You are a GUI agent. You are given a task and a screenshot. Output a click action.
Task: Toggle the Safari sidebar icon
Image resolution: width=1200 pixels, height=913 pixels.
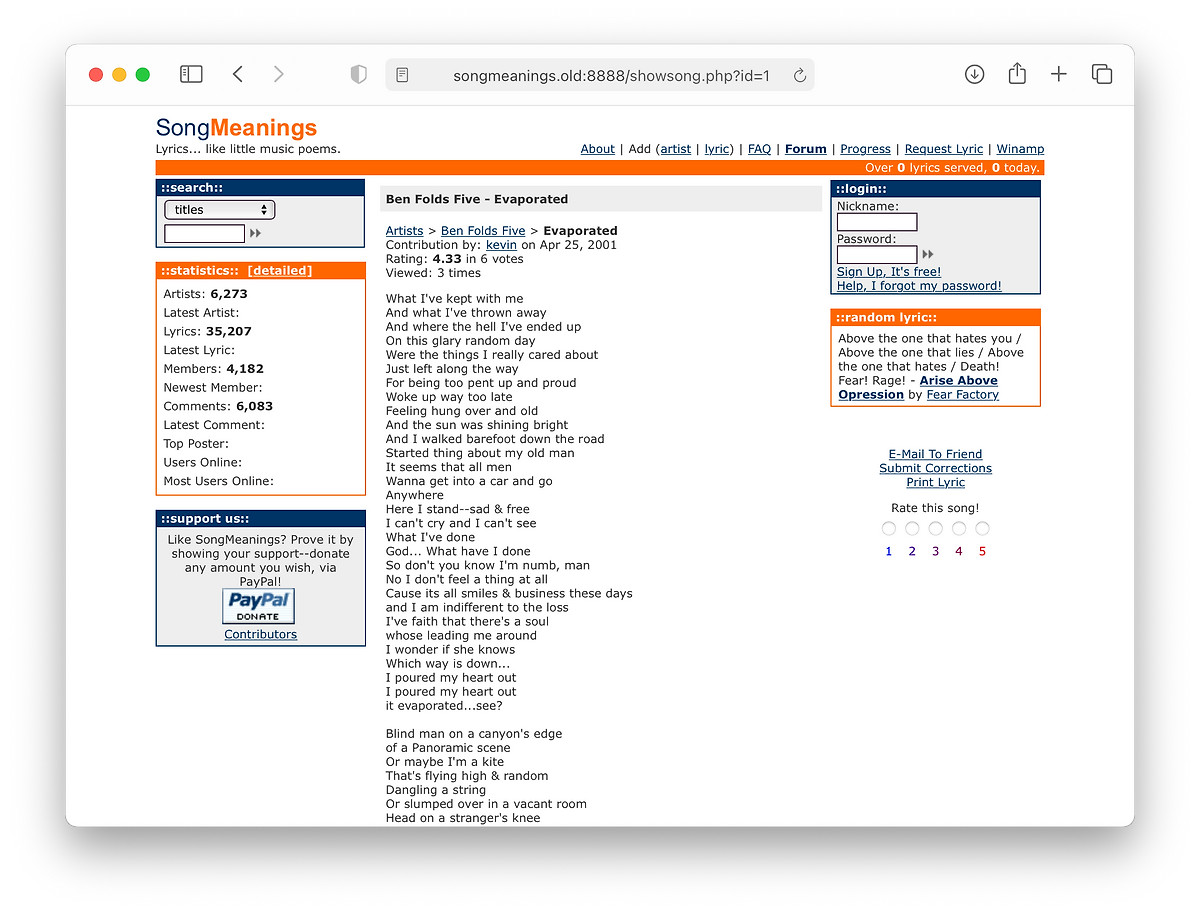click(191, 74)
